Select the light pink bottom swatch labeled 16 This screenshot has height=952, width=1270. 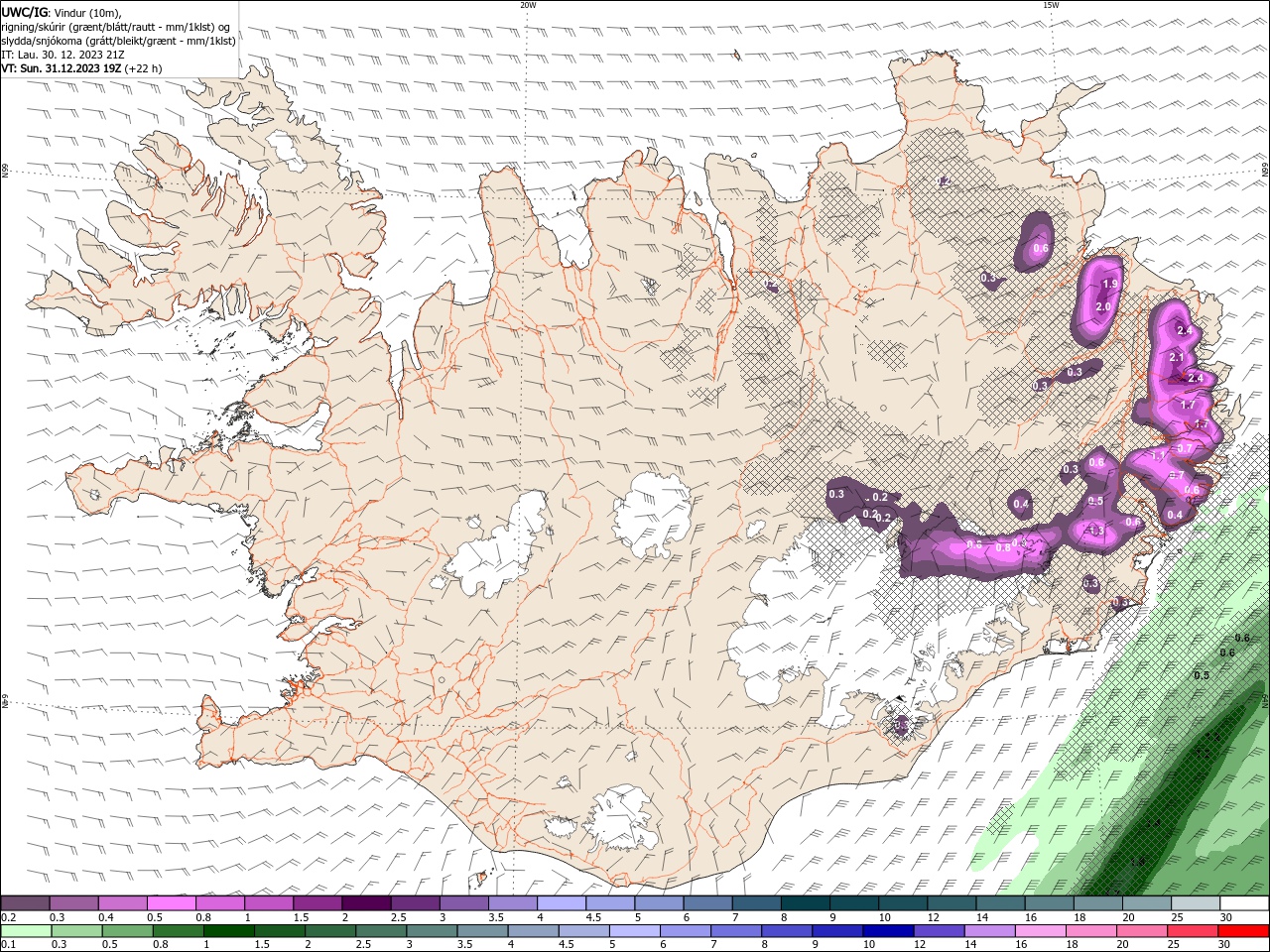1039,931
